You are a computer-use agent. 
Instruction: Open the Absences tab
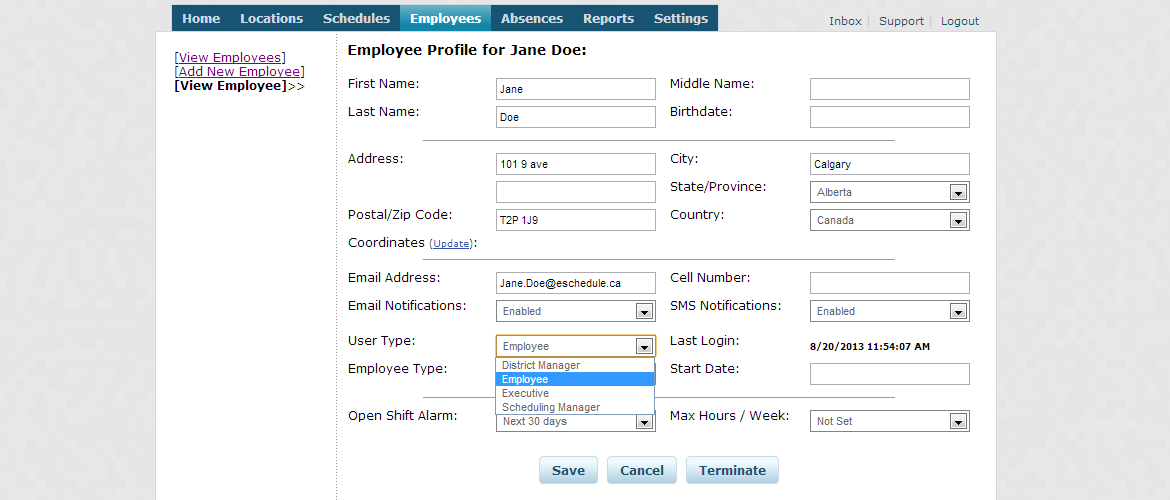click(532, 18)
